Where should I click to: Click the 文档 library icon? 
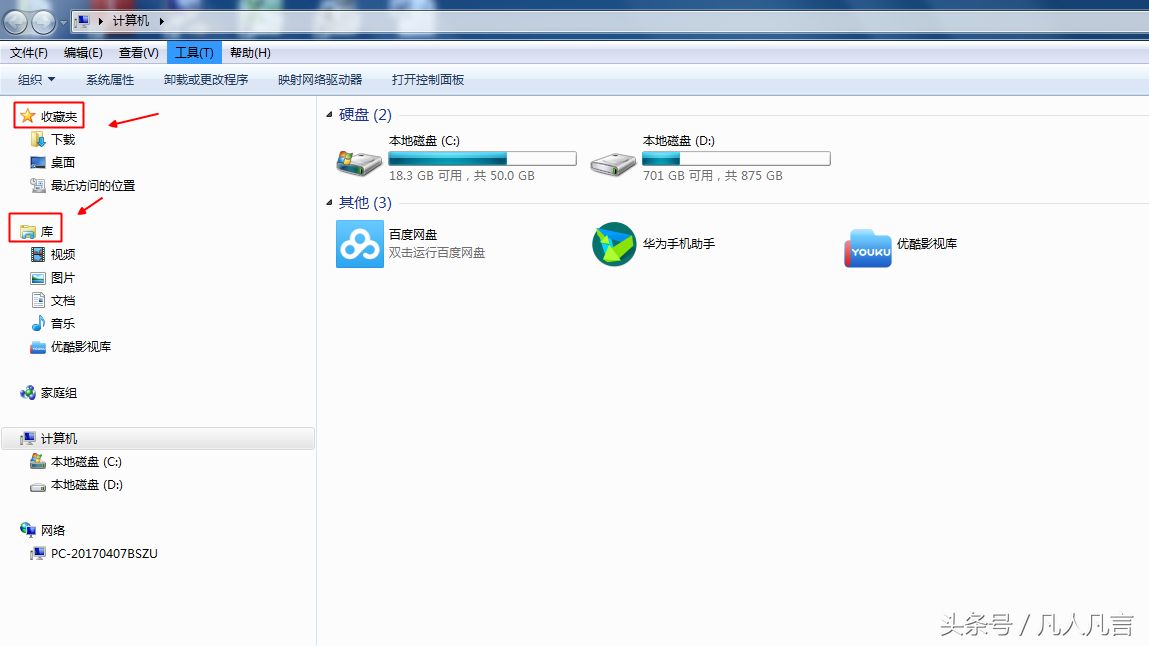(38, 300)
